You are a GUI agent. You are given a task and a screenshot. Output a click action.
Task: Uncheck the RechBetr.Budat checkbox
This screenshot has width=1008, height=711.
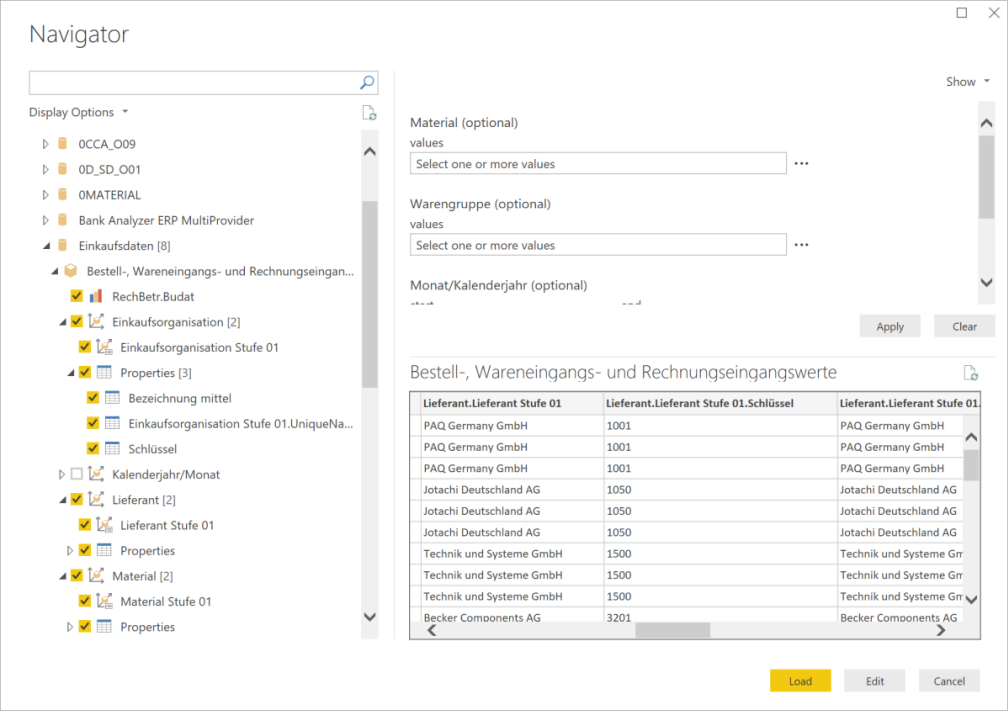point(77,296)
